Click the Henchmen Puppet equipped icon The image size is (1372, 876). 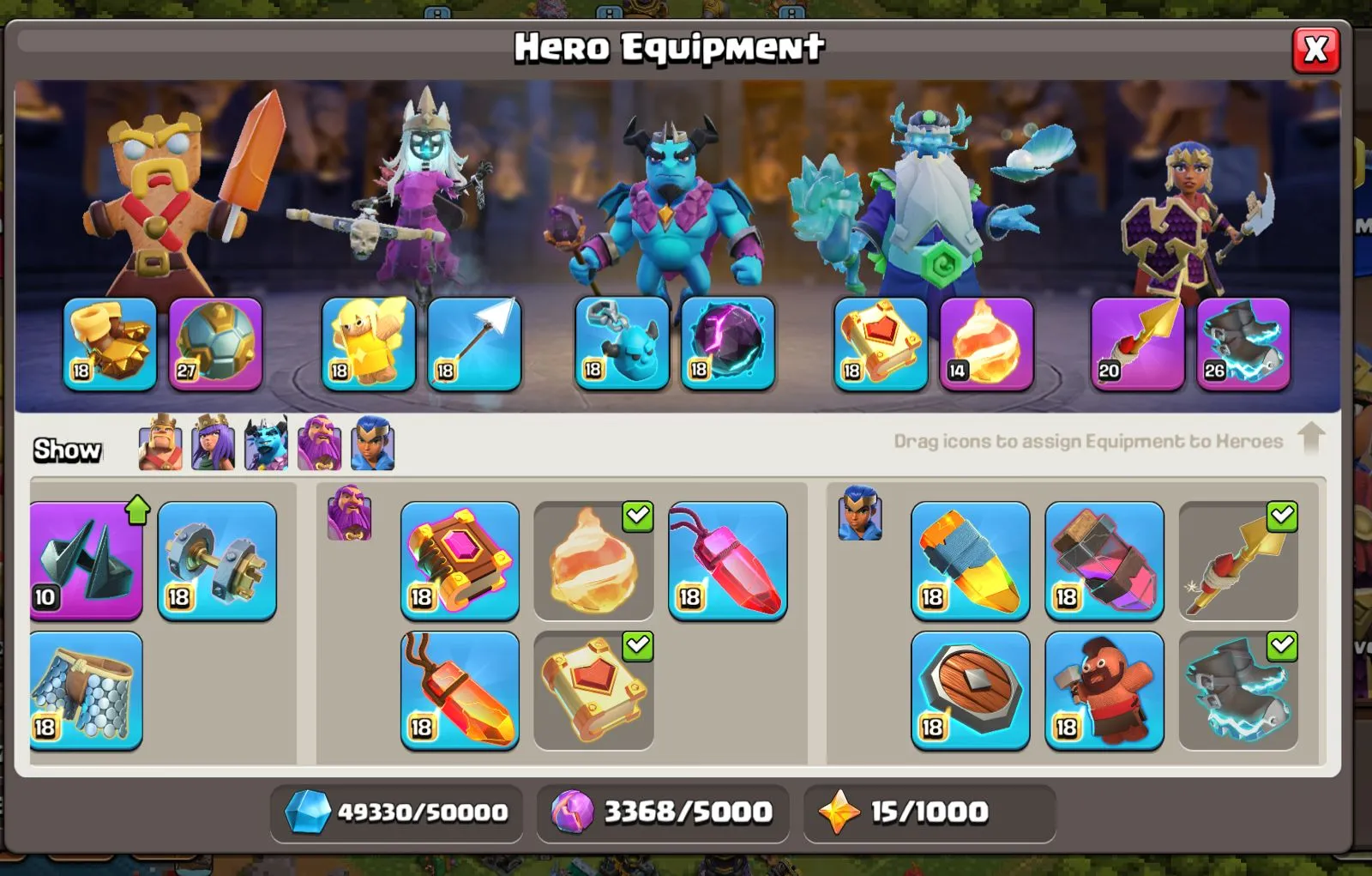[x=622, y=345]
